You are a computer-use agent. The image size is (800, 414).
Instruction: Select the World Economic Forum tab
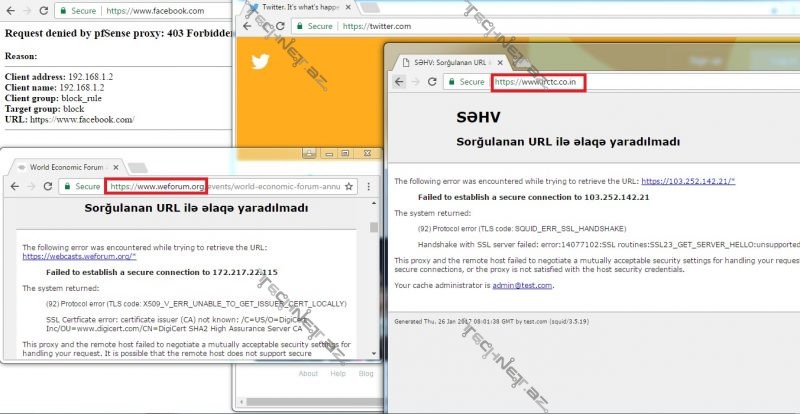pyautogui.click(x=67, y=167)
